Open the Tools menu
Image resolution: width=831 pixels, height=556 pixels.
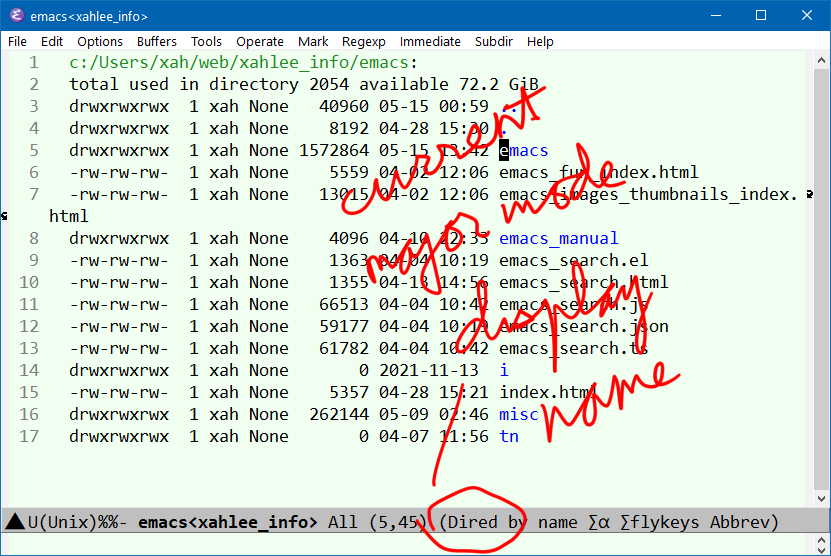tap(206, 41)
